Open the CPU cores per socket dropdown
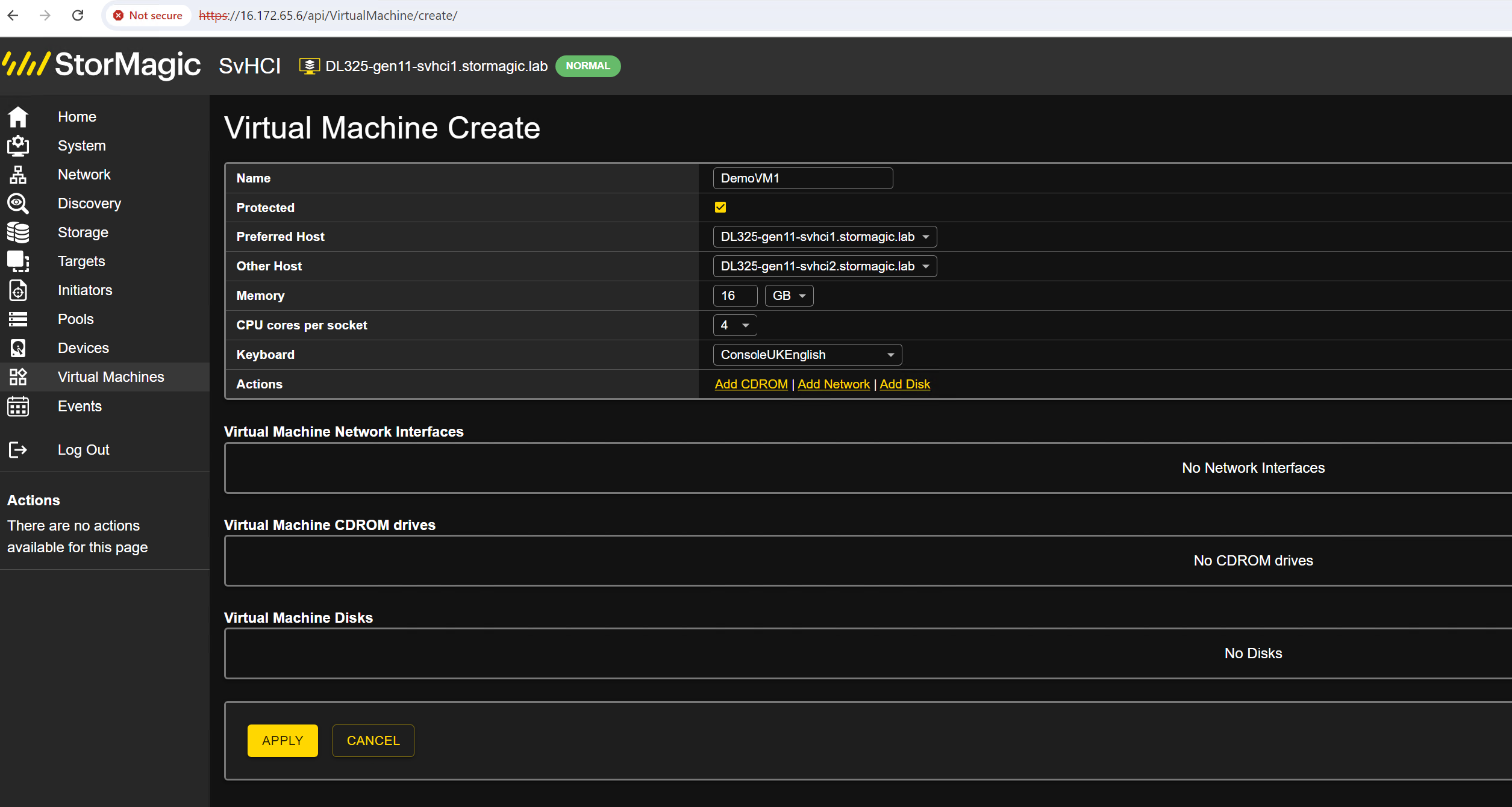 pyautogui.click(x=735, y=325)
